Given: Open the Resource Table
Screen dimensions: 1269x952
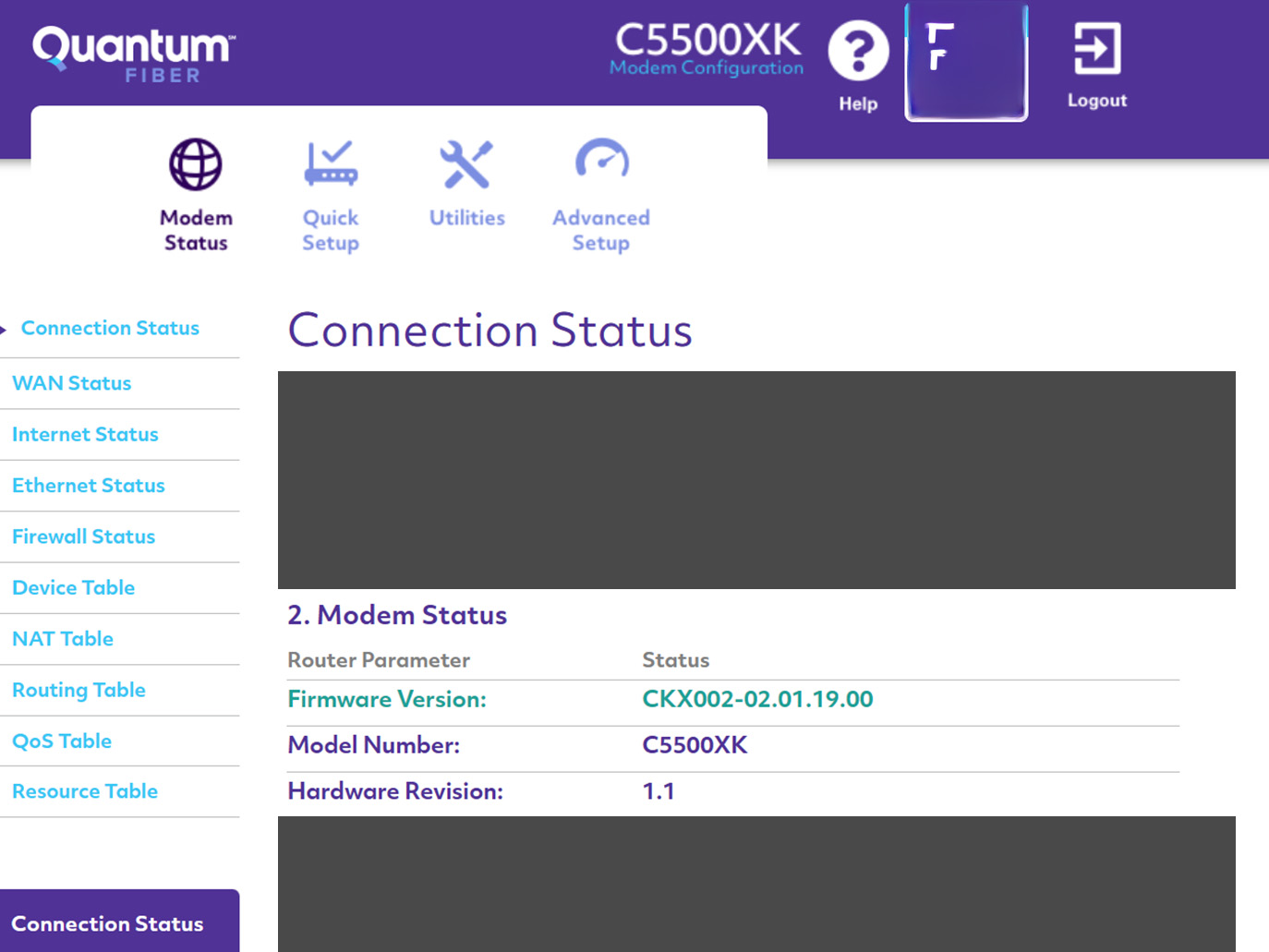Looking at the screenshot, I should (85, 791).
